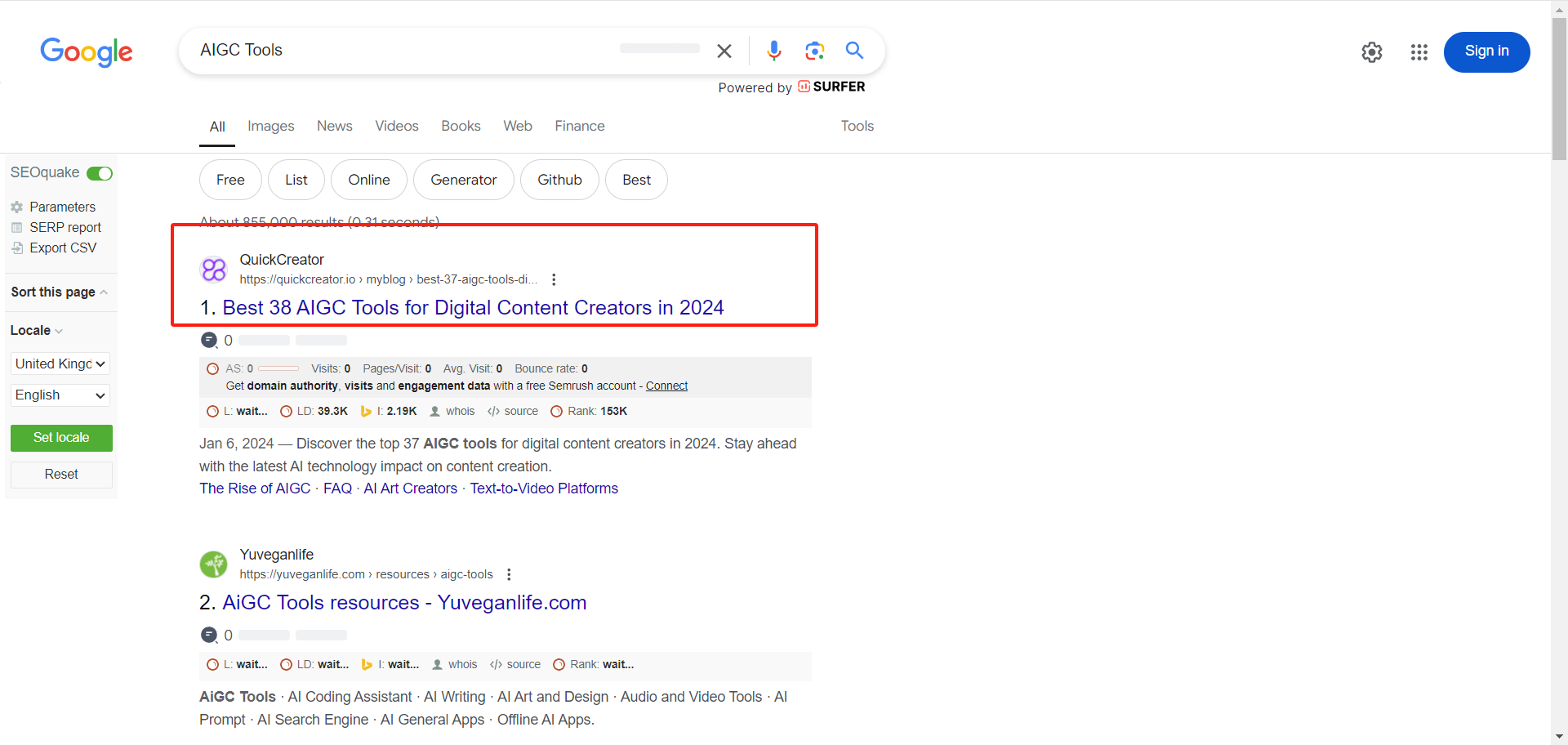Open Best 38 AIGC Tools result link
The image size is (1568, 745).
coord(473,308)
